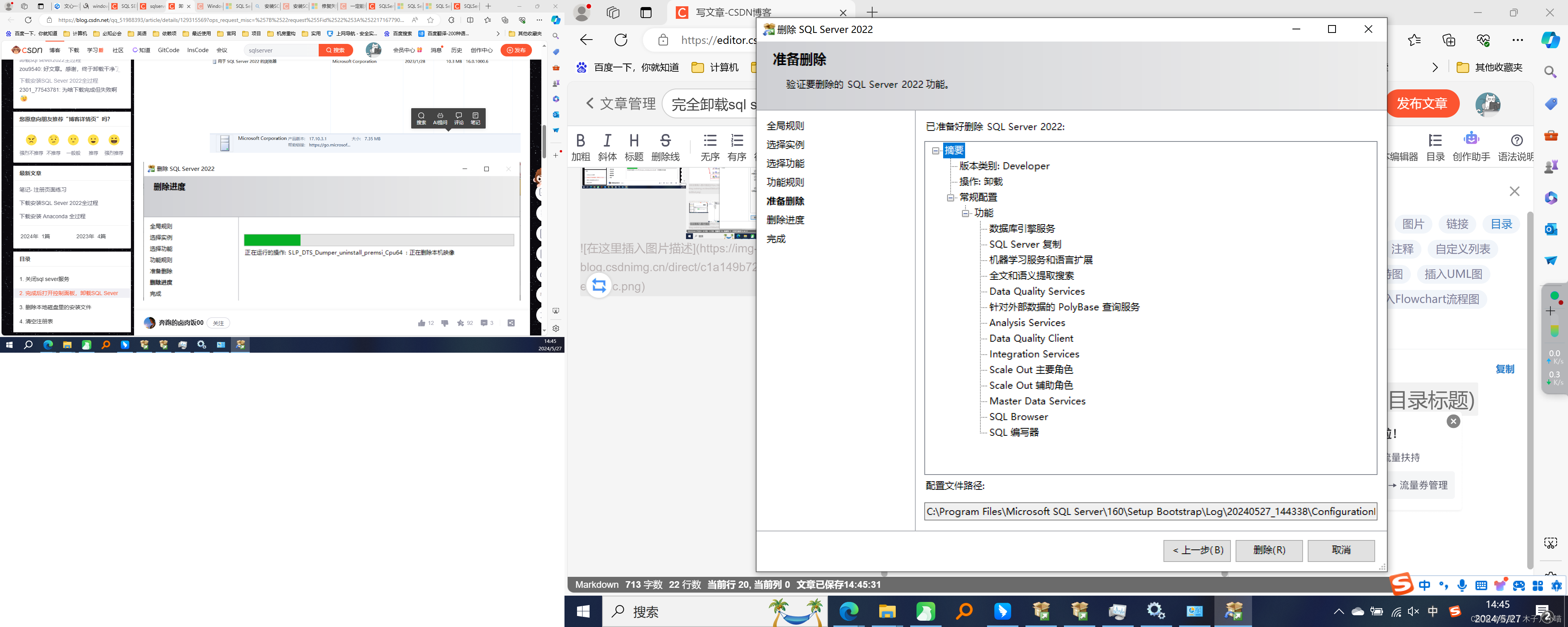Toggle the Sogou voice input microphone

(x=1462, y=585)
